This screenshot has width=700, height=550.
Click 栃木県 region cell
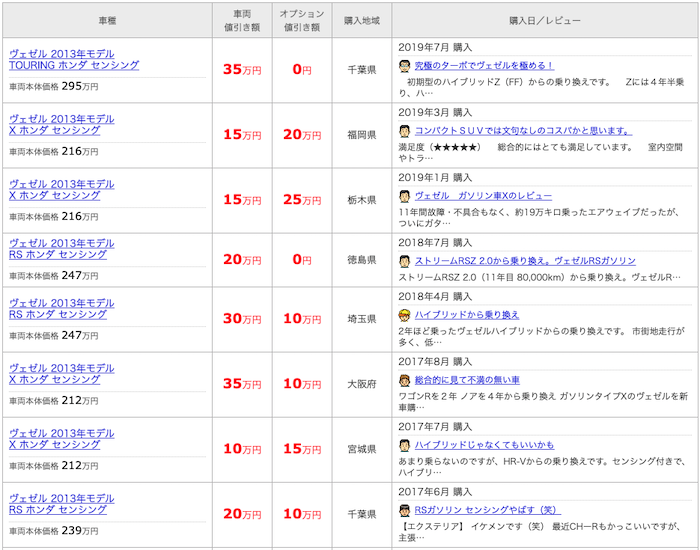click(x=362, y=200)
